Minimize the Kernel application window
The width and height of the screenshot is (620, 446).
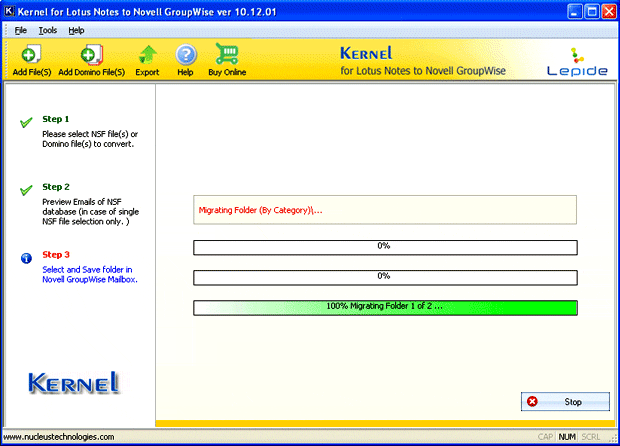pos(575,12)
